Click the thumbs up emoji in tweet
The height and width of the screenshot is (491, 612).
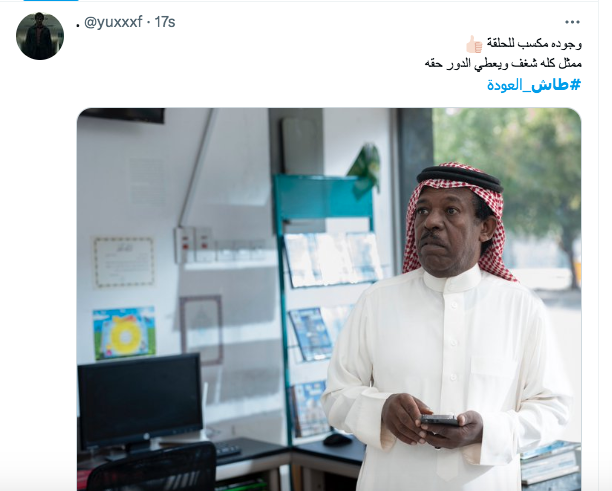(x=475, y=44)
